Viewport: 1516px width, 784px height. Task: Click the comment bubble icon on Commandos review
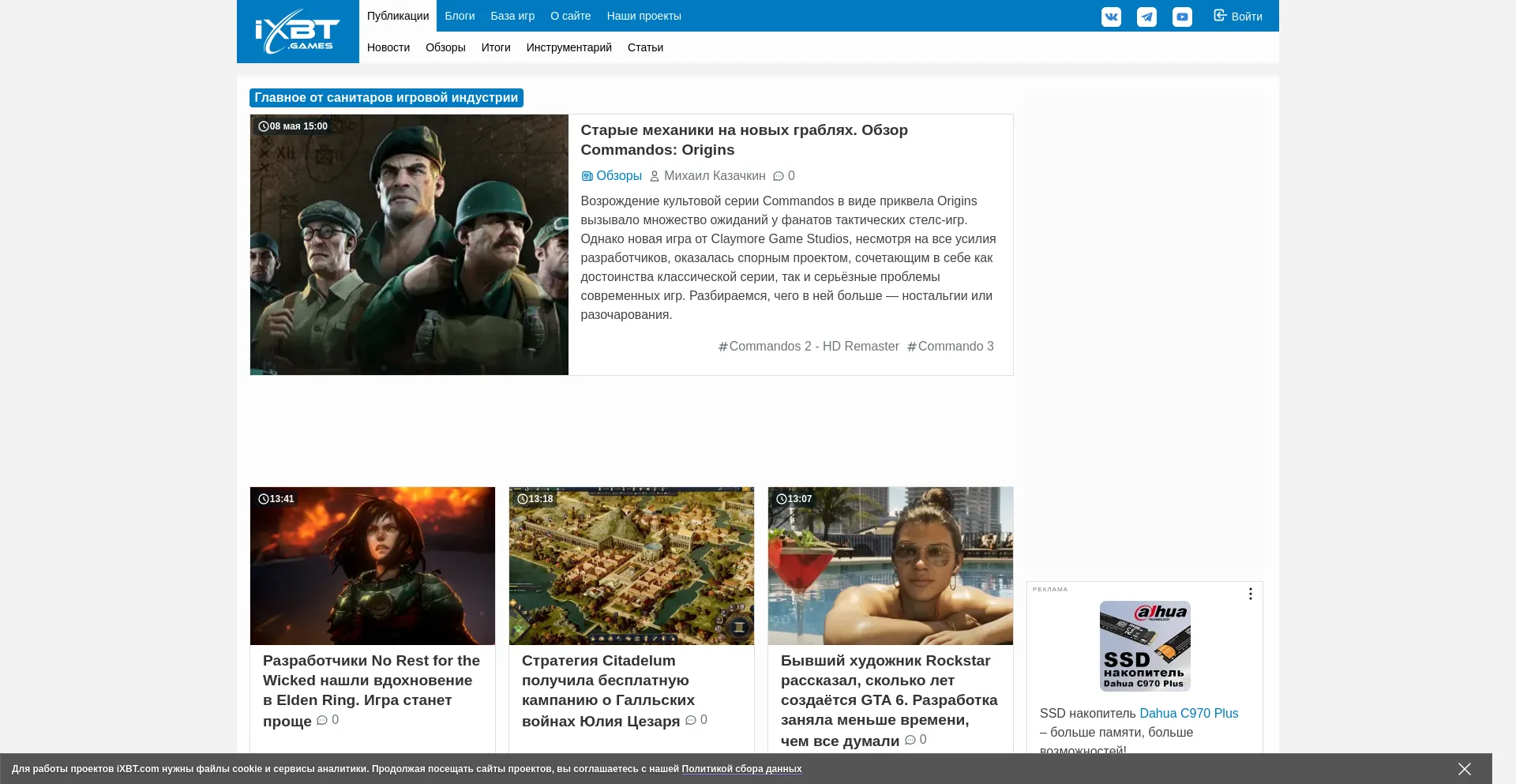(x=779, y=176)
